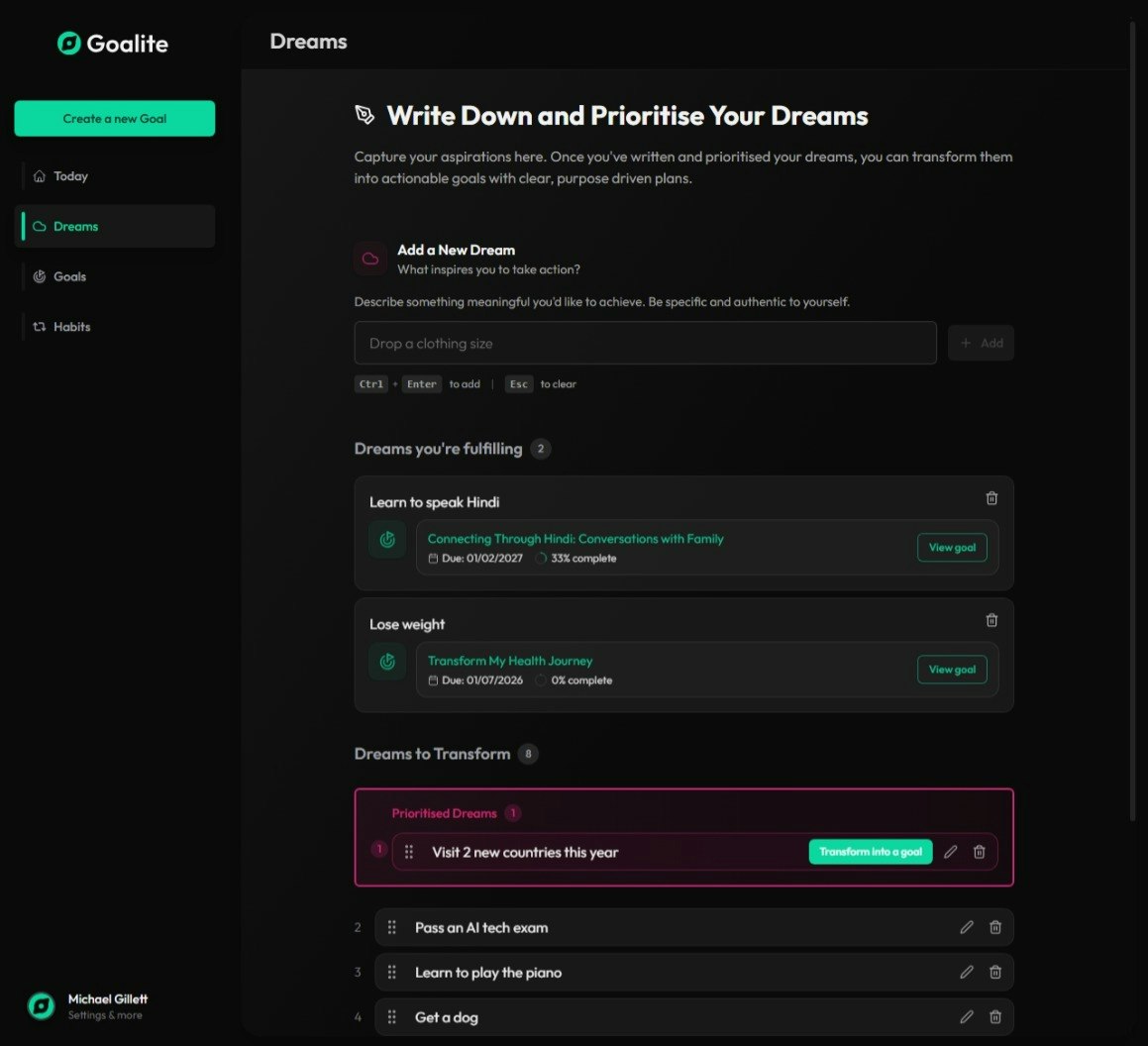Click the edit pencil for Pass an AI tech exam
This screenshot has height=1046, width=1148.
pos(967,927)
